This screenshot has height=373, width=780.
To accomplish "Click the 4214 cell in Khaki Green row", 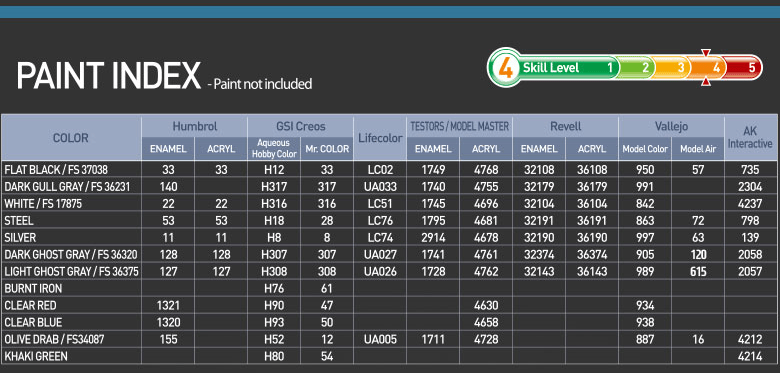I will tap(750, 356).
